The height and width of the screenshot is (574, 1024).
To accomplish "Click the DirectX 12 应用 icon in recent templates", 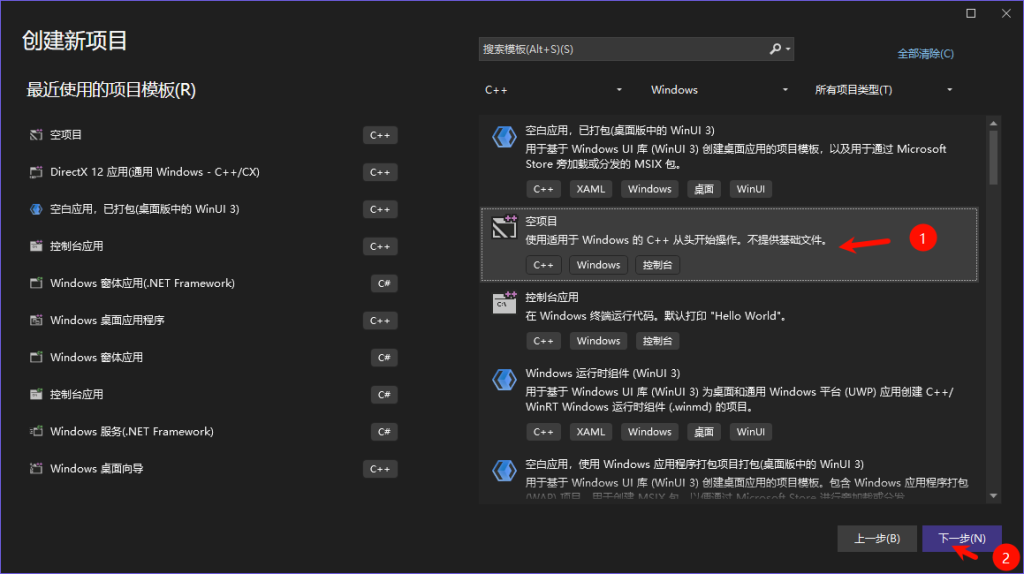I will pyautogui.click(x=37, y=172).
